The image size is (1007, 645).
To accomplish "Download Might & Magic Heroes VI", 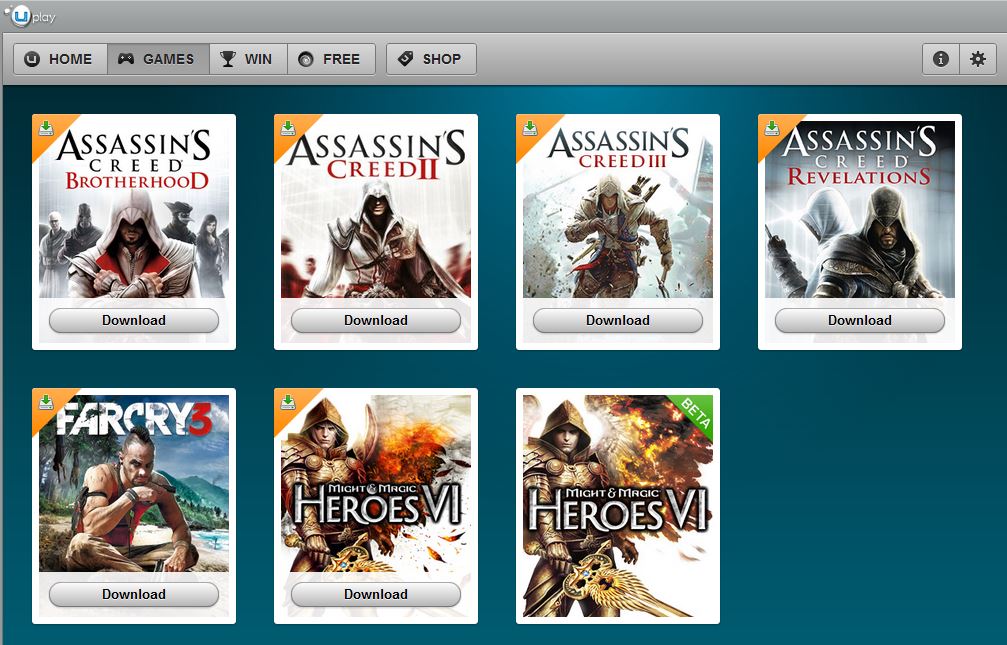I will coord(376,594).
